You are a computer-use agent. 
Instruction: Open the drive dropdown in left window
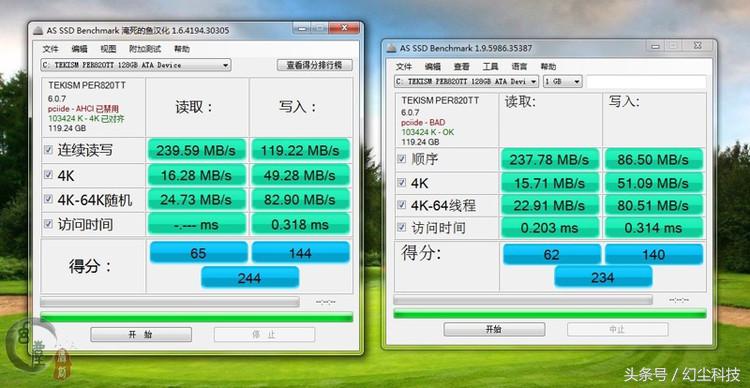136,65
